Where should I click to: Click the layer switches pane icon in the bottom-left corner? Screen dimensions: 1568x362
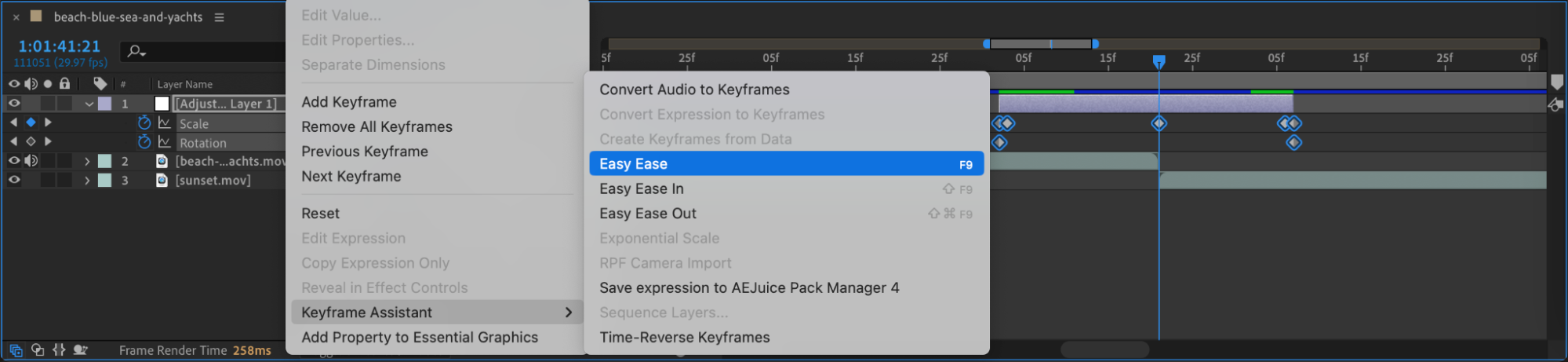coord(16,350)
